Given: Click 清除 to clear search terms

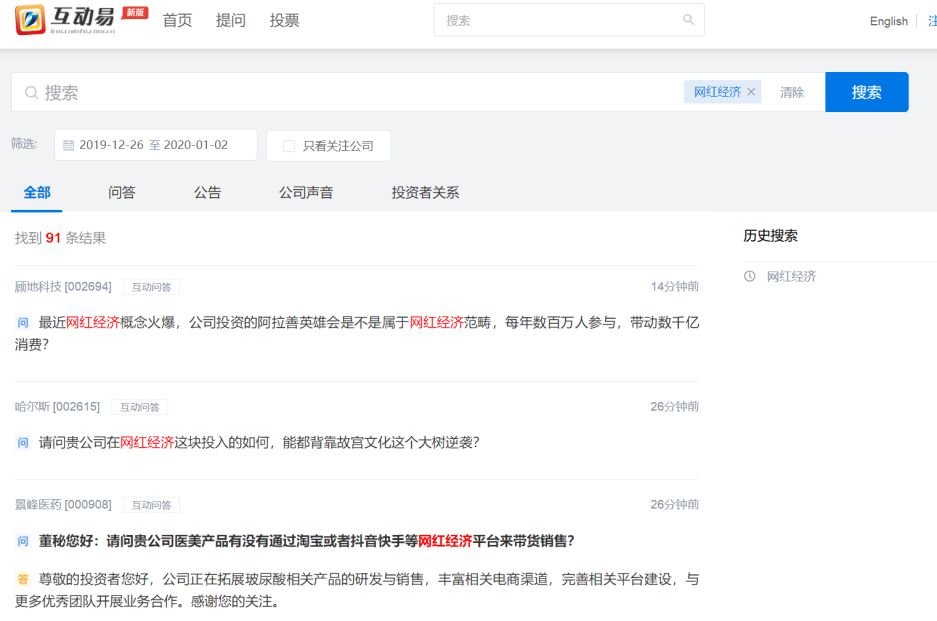Looking at the screenshot, I should pyautogui.click(x=792, y=92).
